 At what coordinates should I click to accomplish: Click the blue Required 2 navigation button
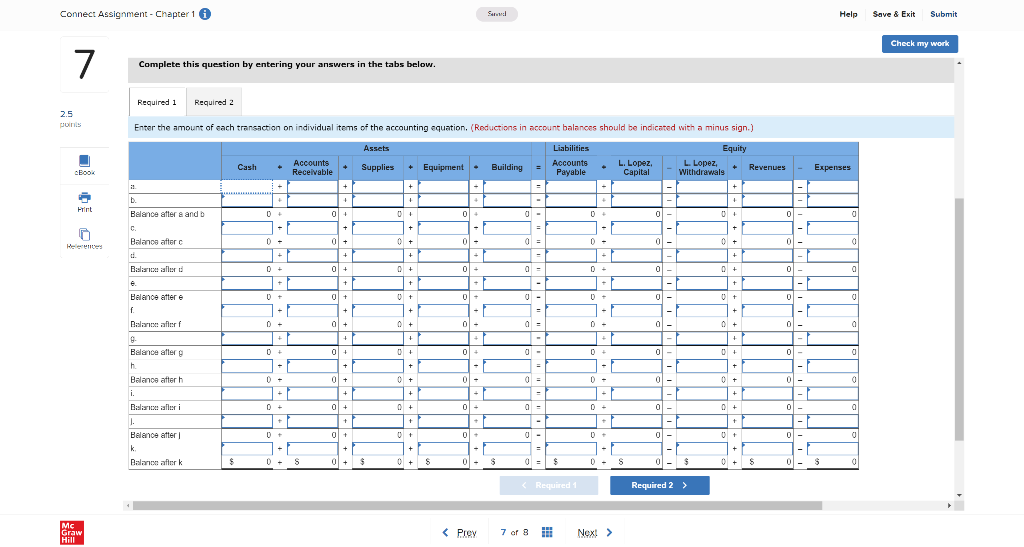(x=660, y=485)
